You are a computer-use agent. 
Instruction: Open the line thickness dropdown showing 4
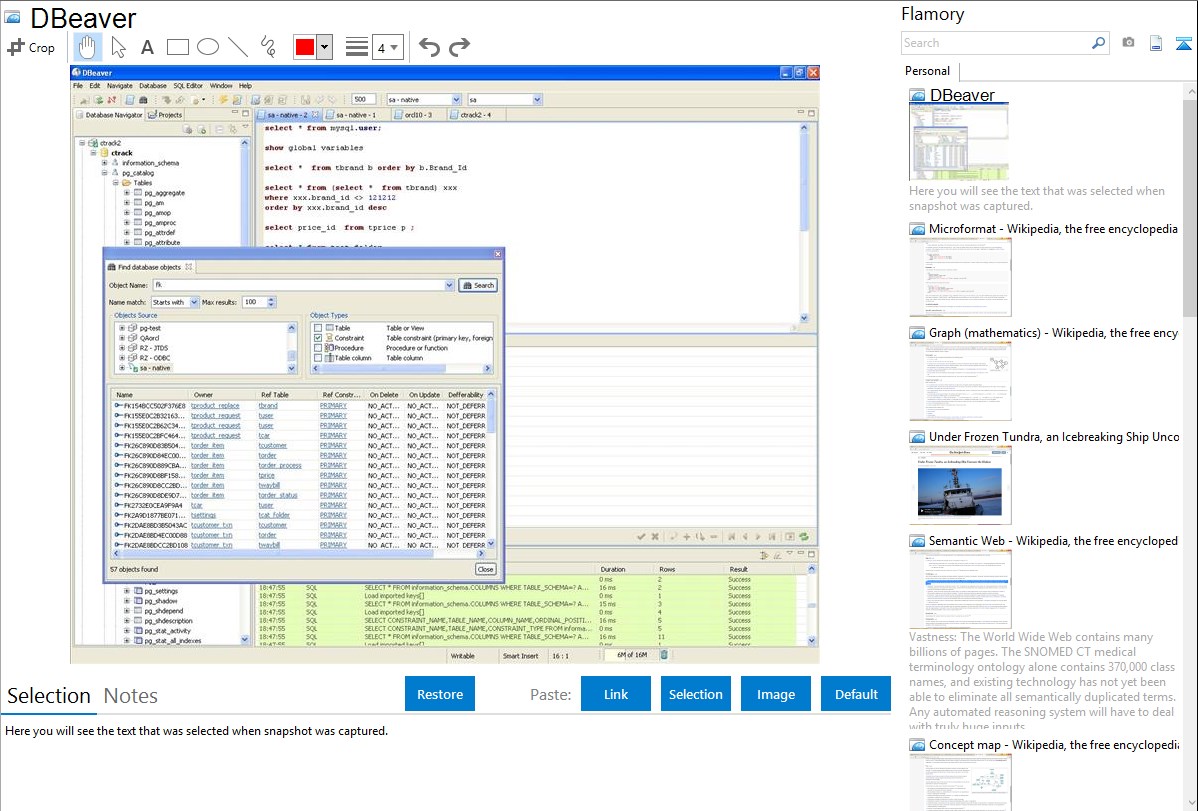coord(388,47)
